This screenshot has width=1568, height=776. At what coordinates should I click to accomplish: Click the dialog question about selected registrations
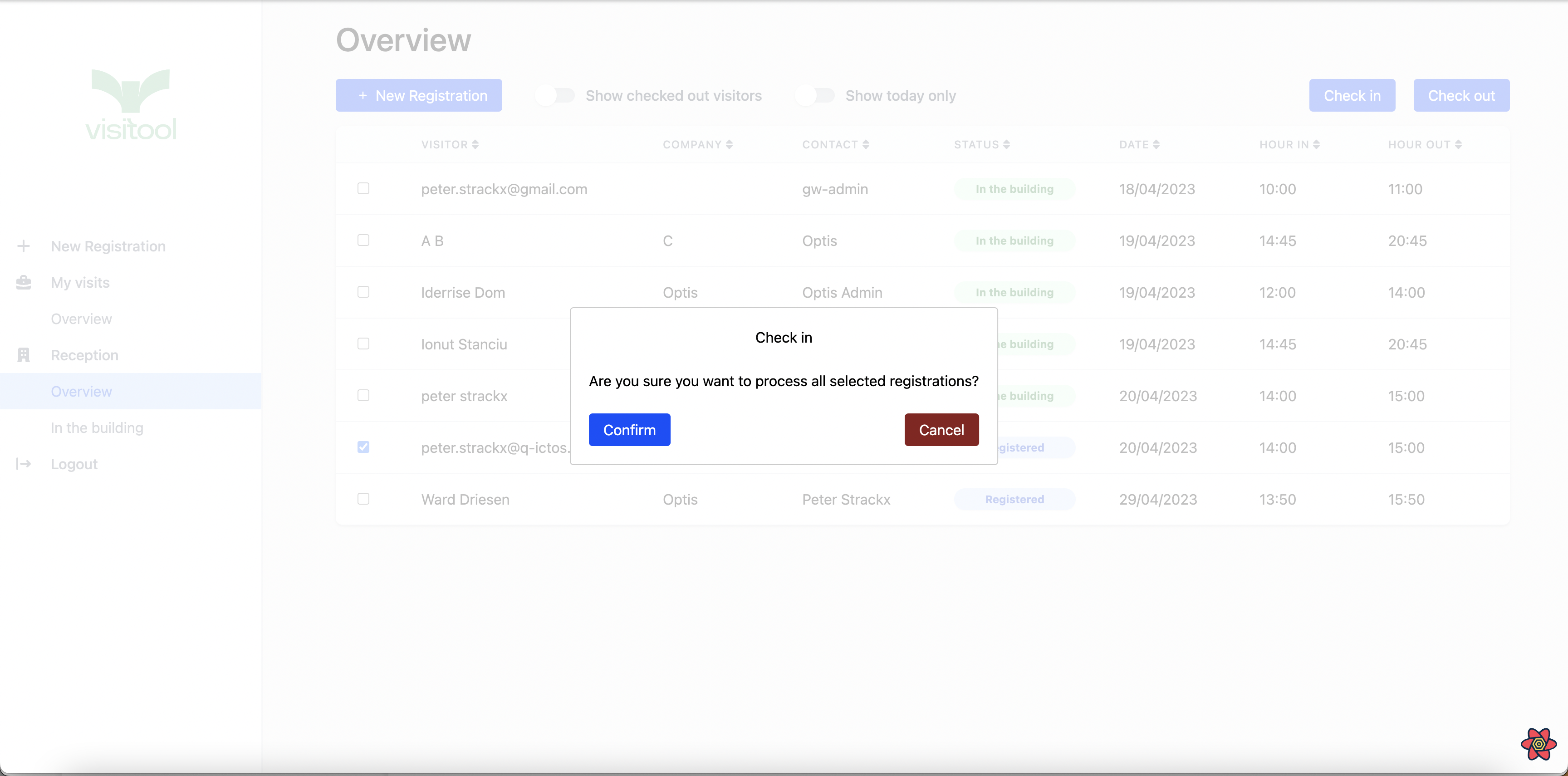point(784,381)
